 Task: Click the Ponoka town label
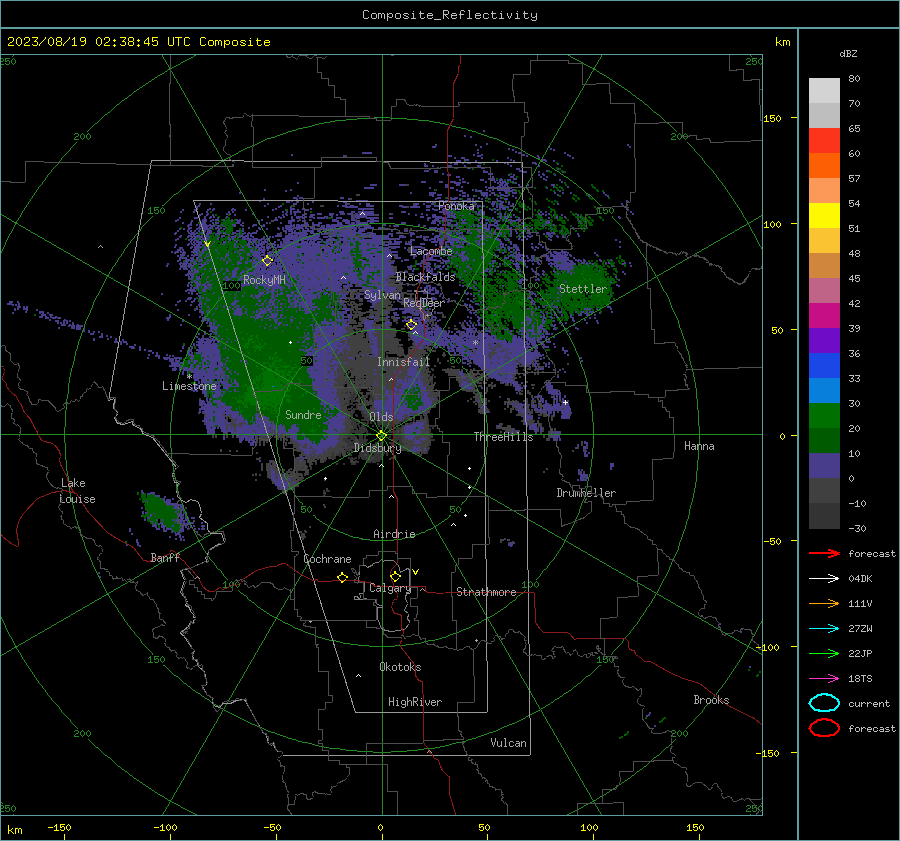pos(456,206)
